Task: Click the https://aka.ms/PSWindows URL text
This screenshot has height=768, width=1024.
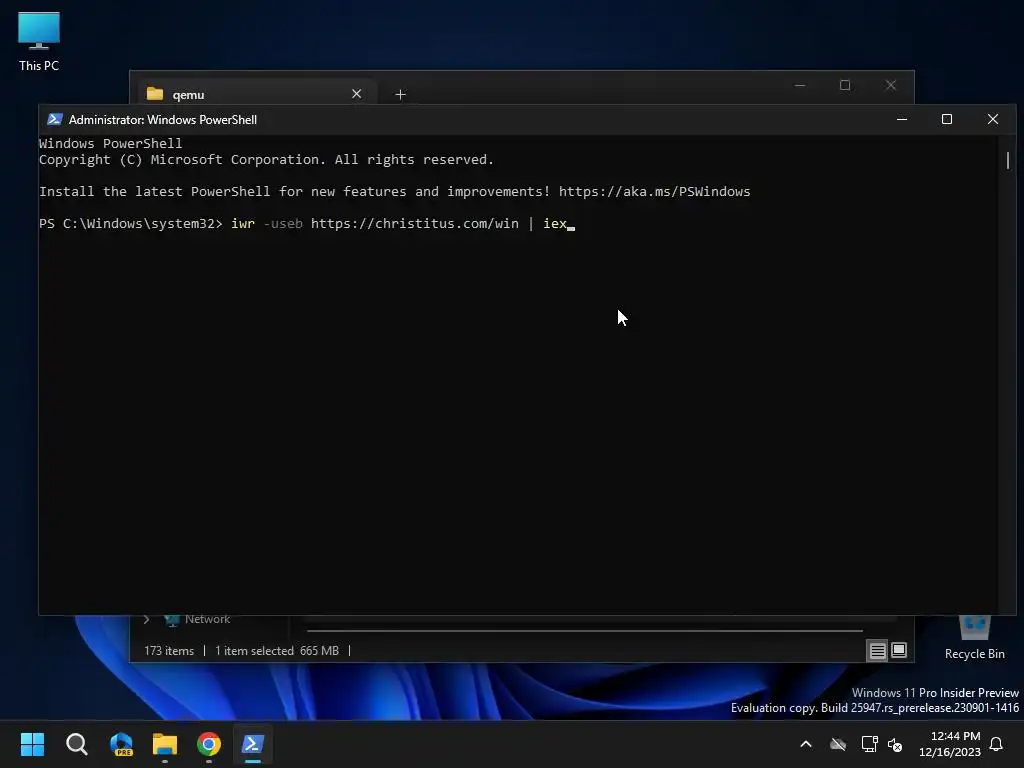Action: 654,191
